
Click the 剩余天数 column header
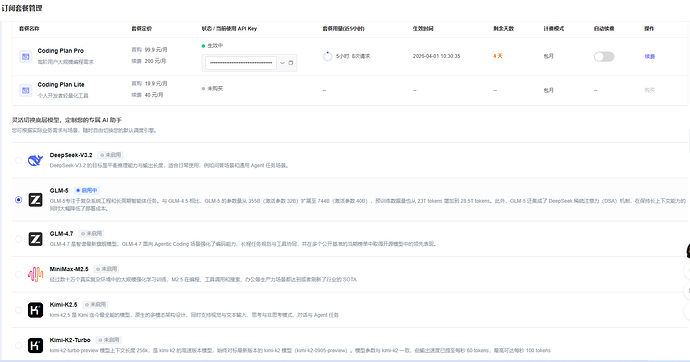pyautogui.click(x=503, y=29)
